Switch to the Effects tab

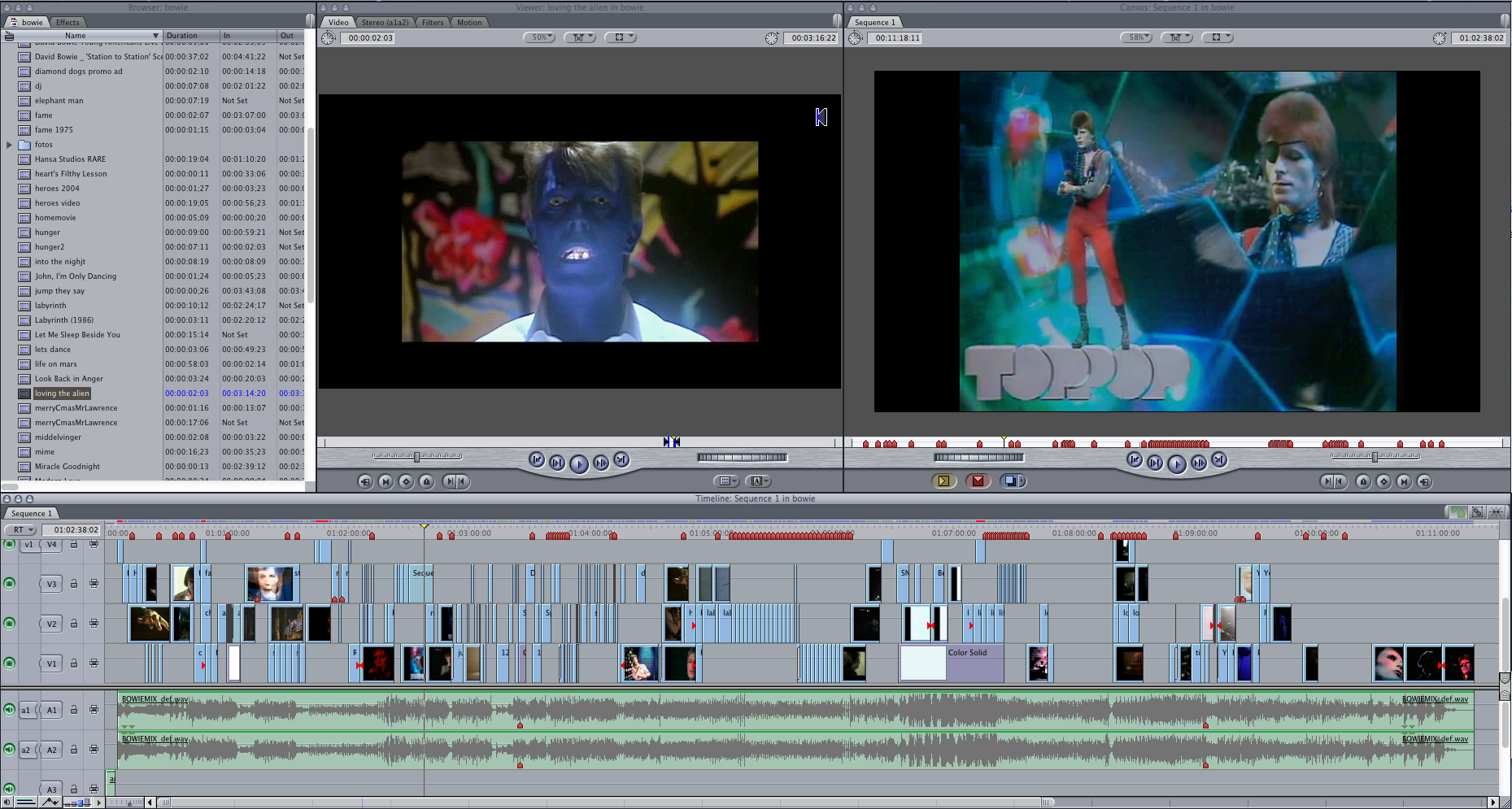(x=68, y=22)
